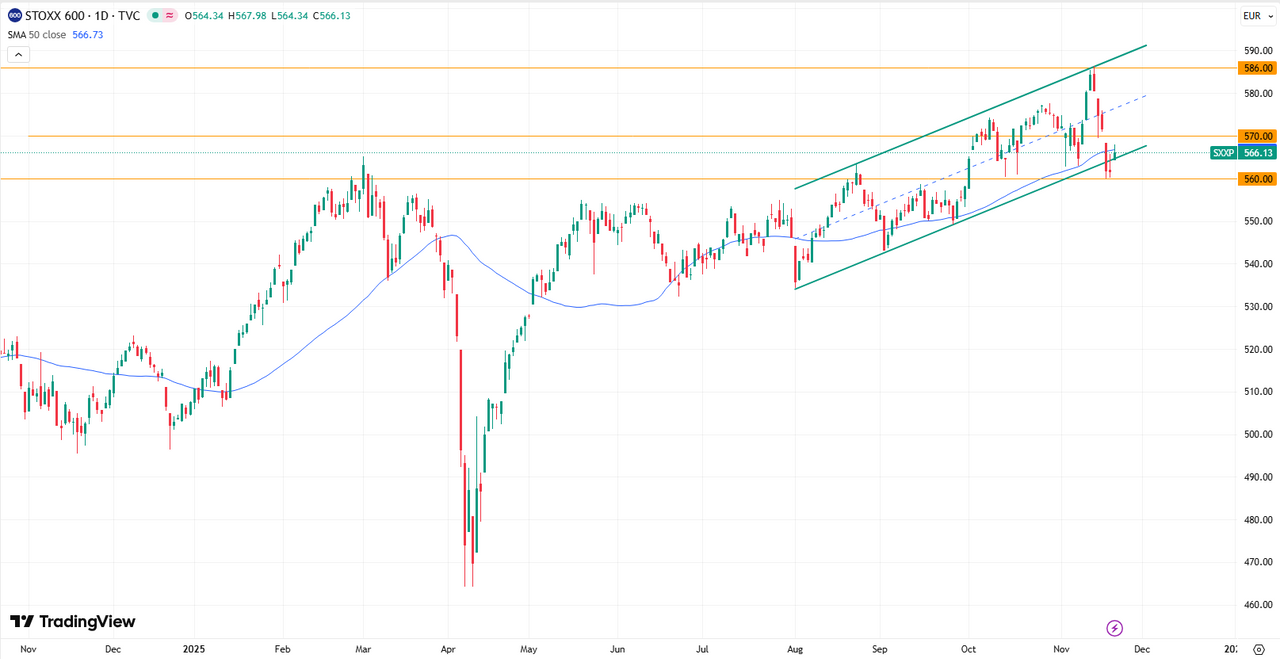Click the Dec label at right of time axis
Viewport: 1280px width, 659px height.
[x=1141, y=649]
